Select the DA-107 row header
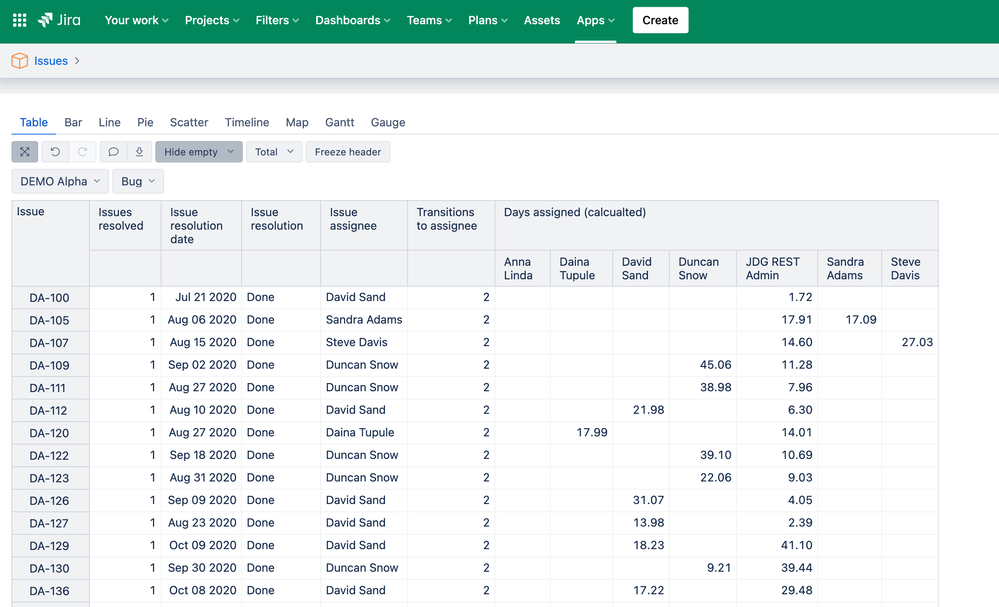 [50, 342]
